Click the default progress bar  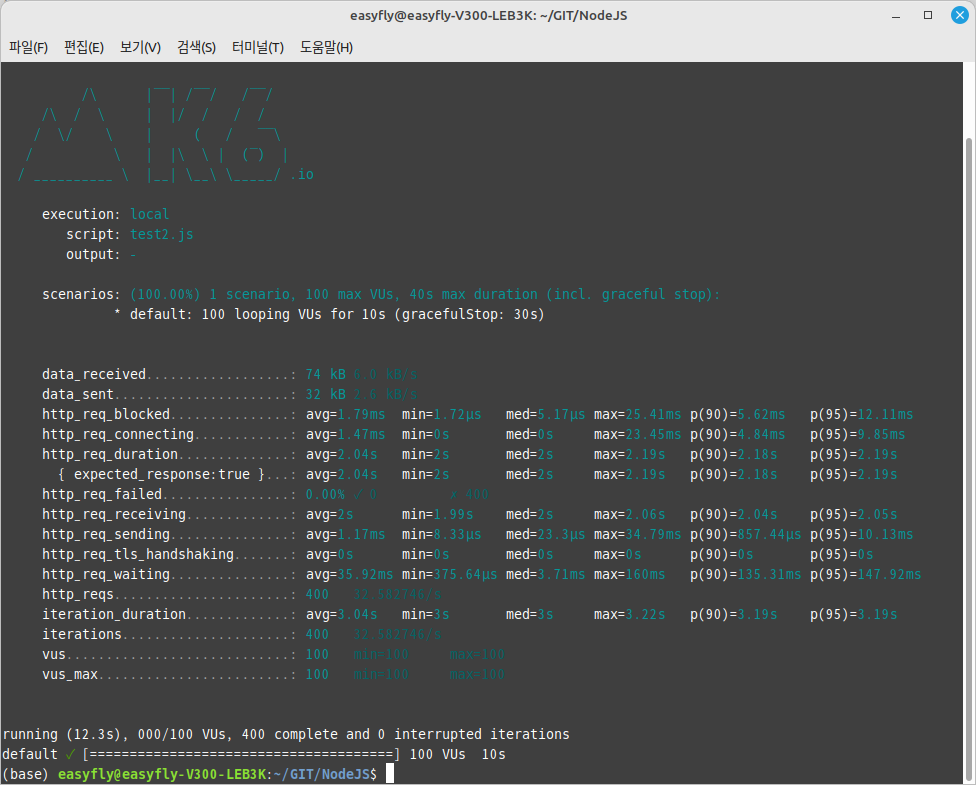[242, 754]
